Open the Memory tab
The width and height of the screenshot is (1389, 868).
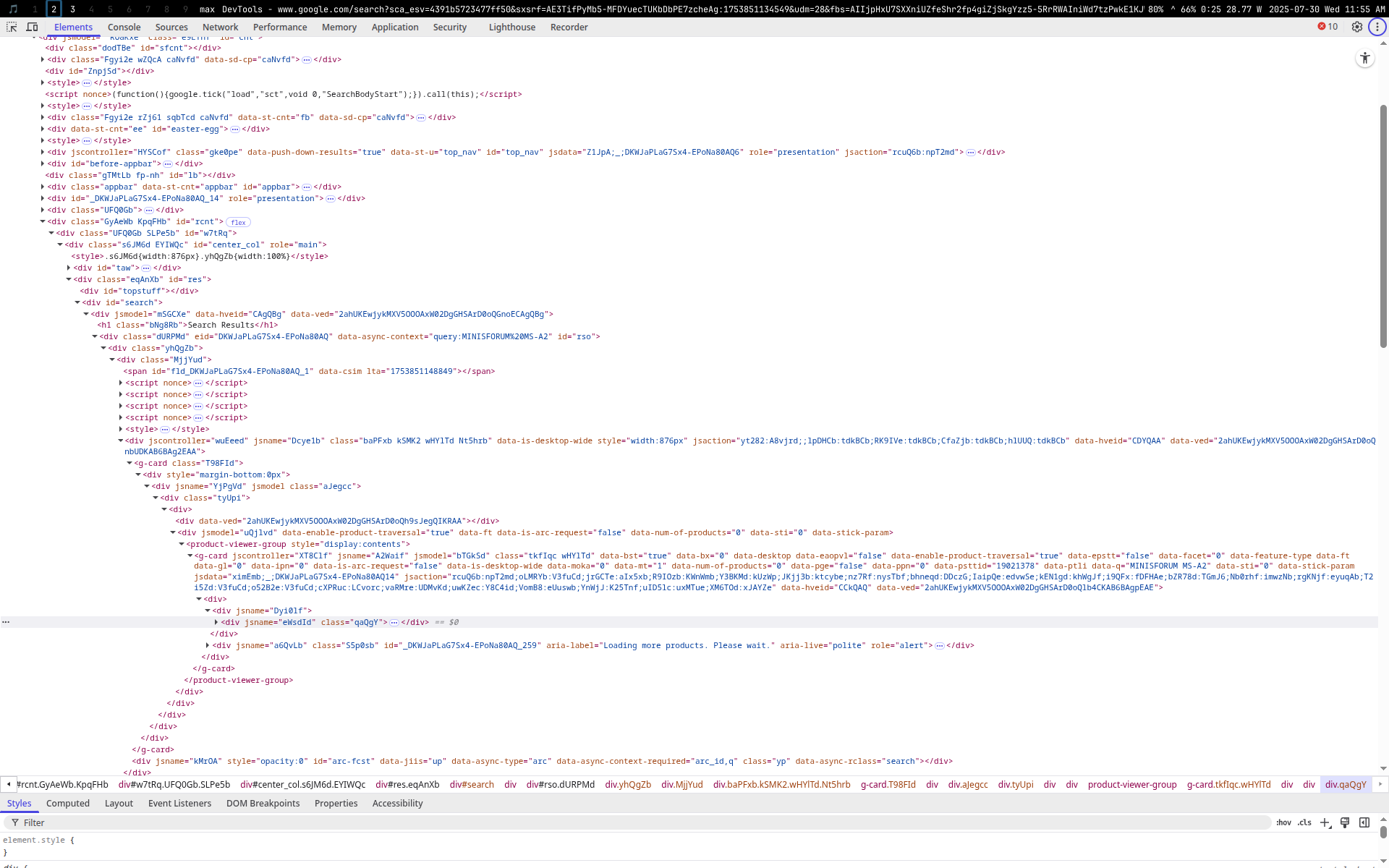(x=339, y=27)
